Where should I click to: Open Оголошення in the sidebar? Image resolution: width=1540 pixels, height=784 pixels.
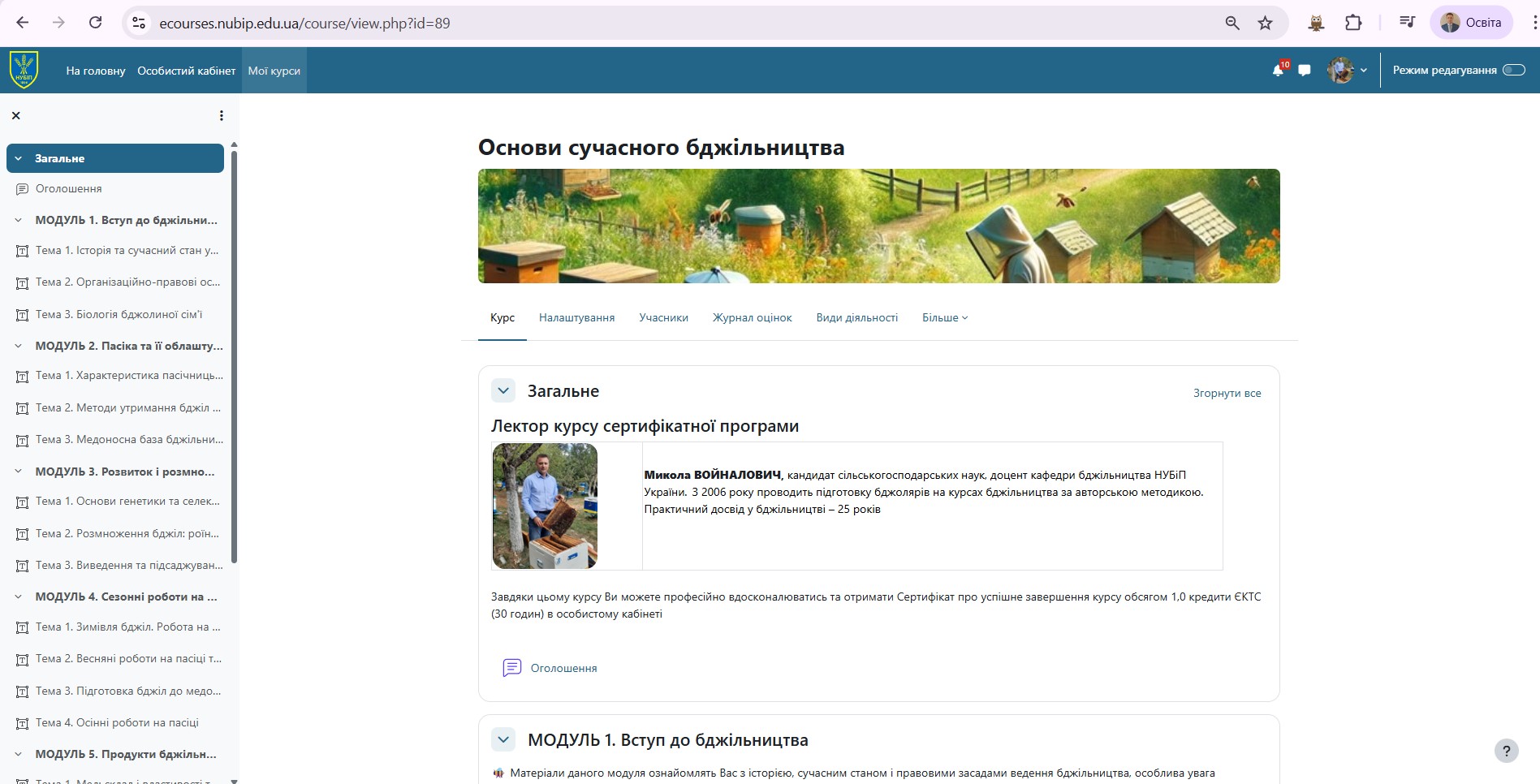[x=68, y=188]
